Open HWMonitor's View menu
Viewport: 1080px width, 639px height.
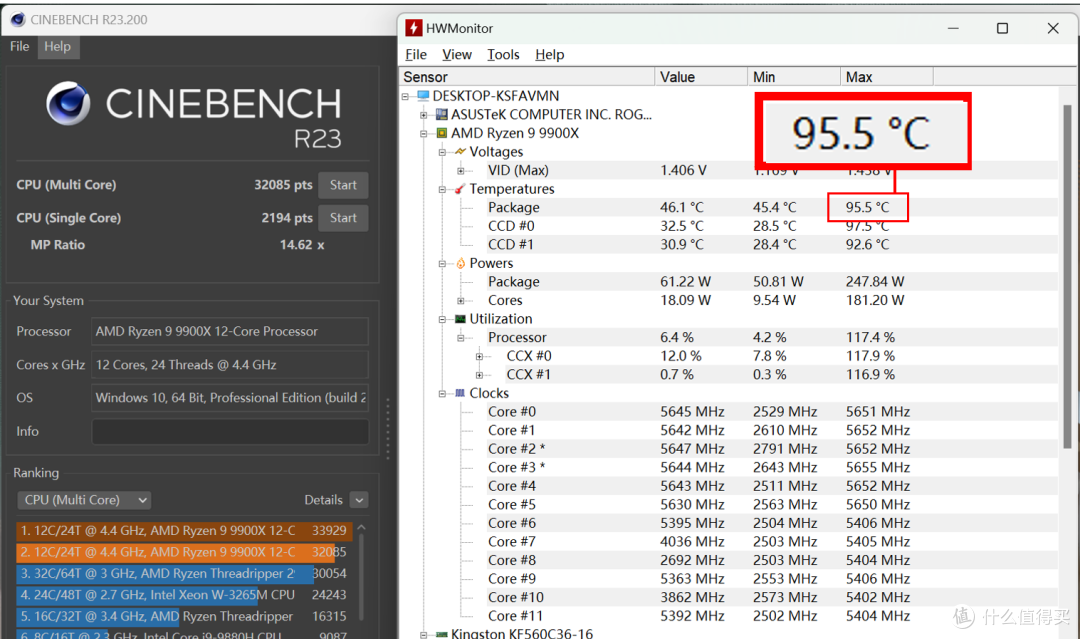pyautogui.click(x=457, y=54)
